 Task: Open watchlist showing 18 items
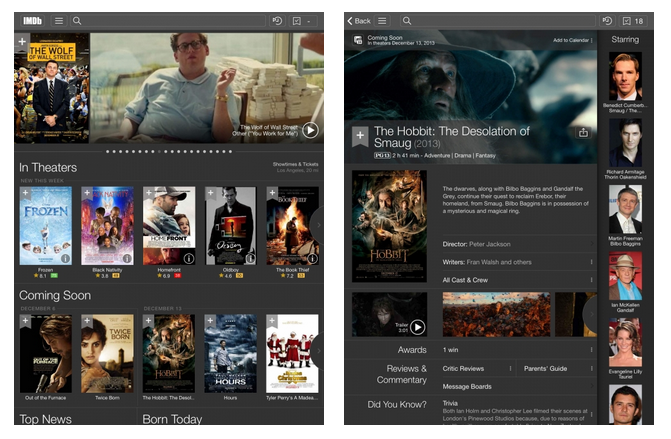pos(633,21)
